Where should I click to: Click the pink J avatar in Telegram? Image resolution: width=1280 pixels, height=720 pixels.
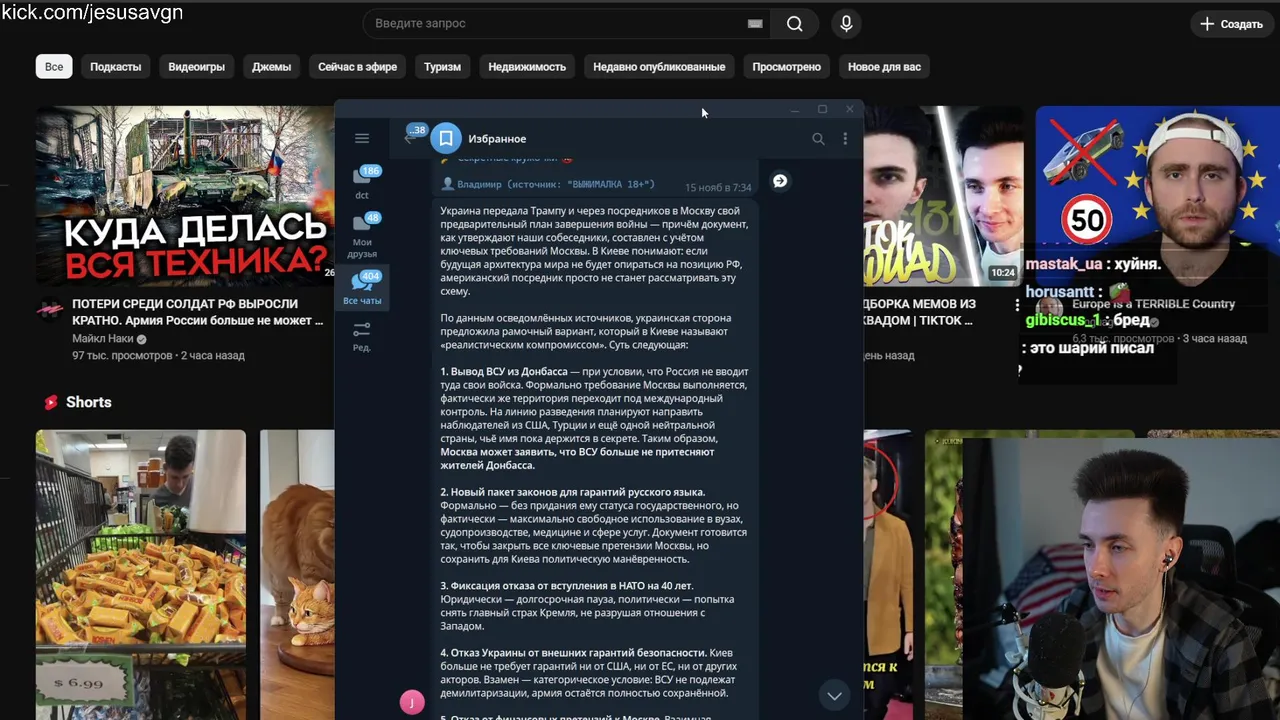412,702
